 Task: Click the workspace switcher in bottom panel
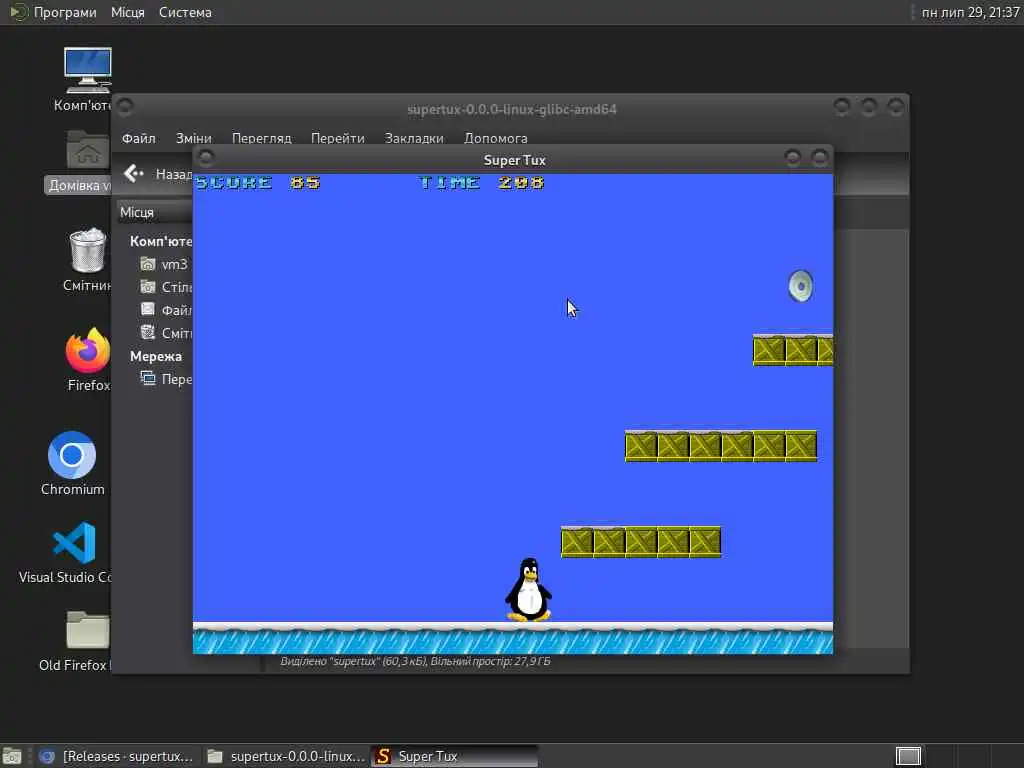point(908,756)
